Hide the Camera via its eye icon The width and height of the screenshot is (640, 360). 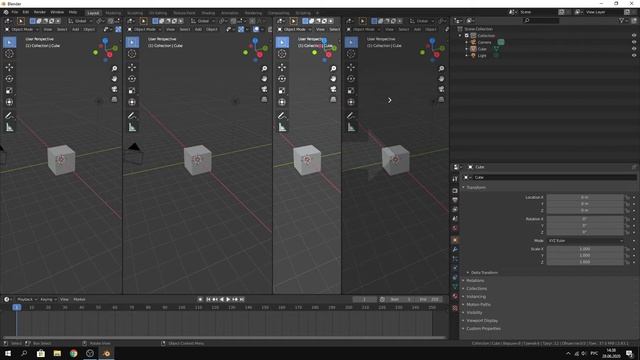tap(634, 42)
